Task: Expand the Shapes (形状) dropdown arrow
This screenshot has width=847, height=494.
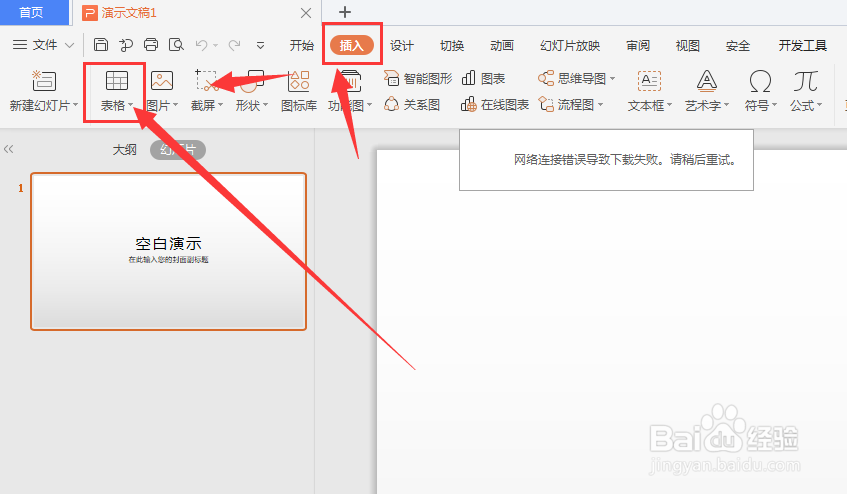Action: (x=265, y=105)
